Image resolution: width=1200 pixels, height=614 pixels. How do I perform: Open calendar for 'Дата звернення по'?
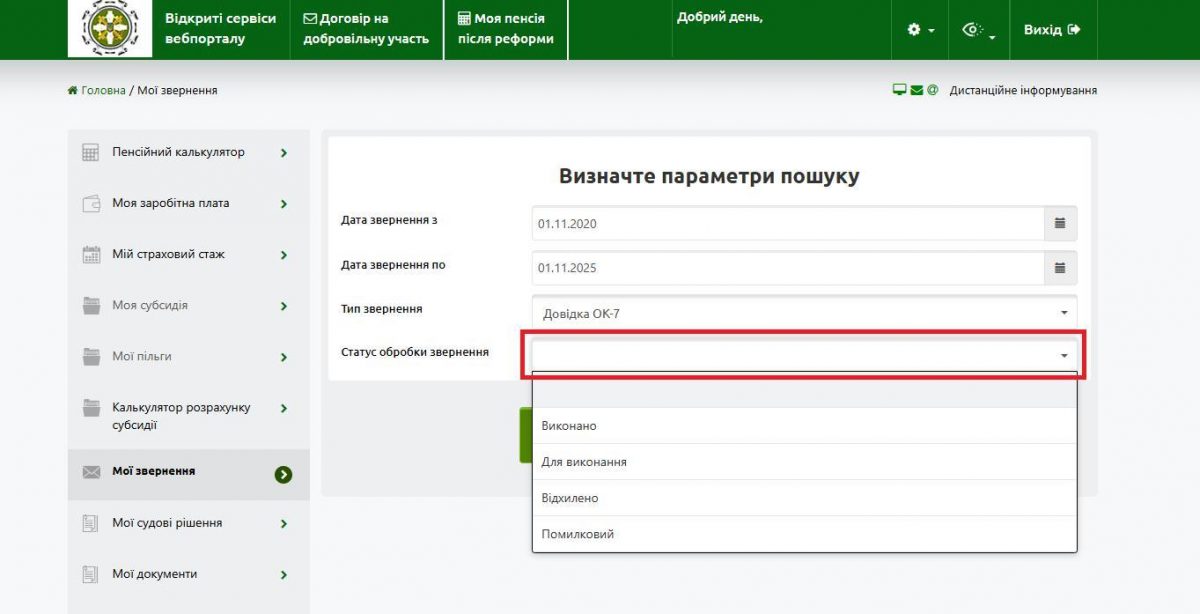tap(1060, 268)
